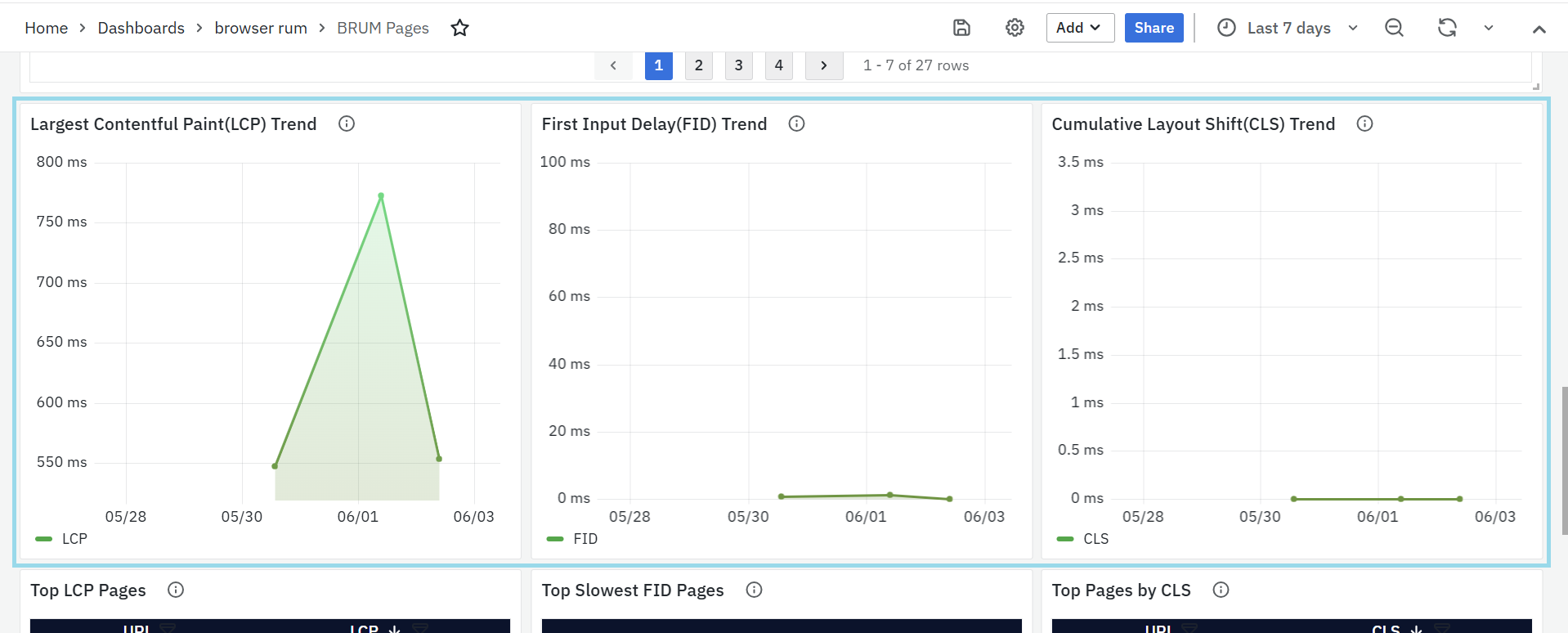This screenshot has height=633, width=1568.
Task: Open the Last 7 days time picker
Action: click(1288, 28)
